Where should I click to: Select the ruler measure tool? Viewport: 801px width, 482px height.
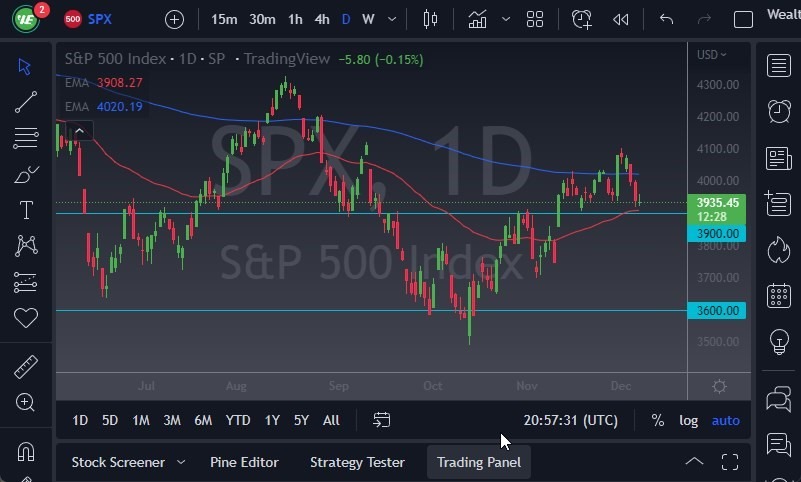tap(26, 367)
